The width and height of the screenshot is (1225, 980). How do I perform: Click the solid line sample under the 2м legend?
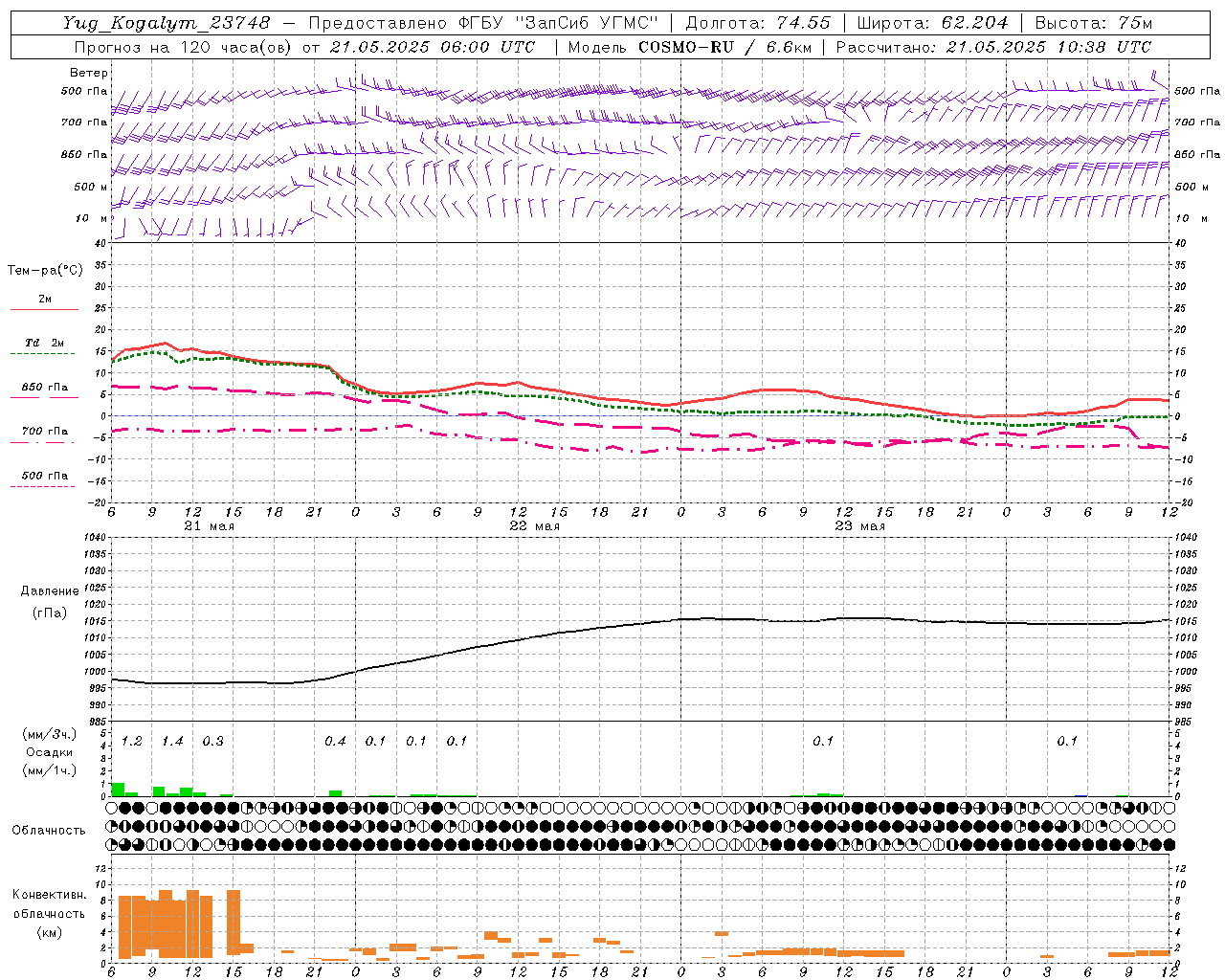coord(45,309)
